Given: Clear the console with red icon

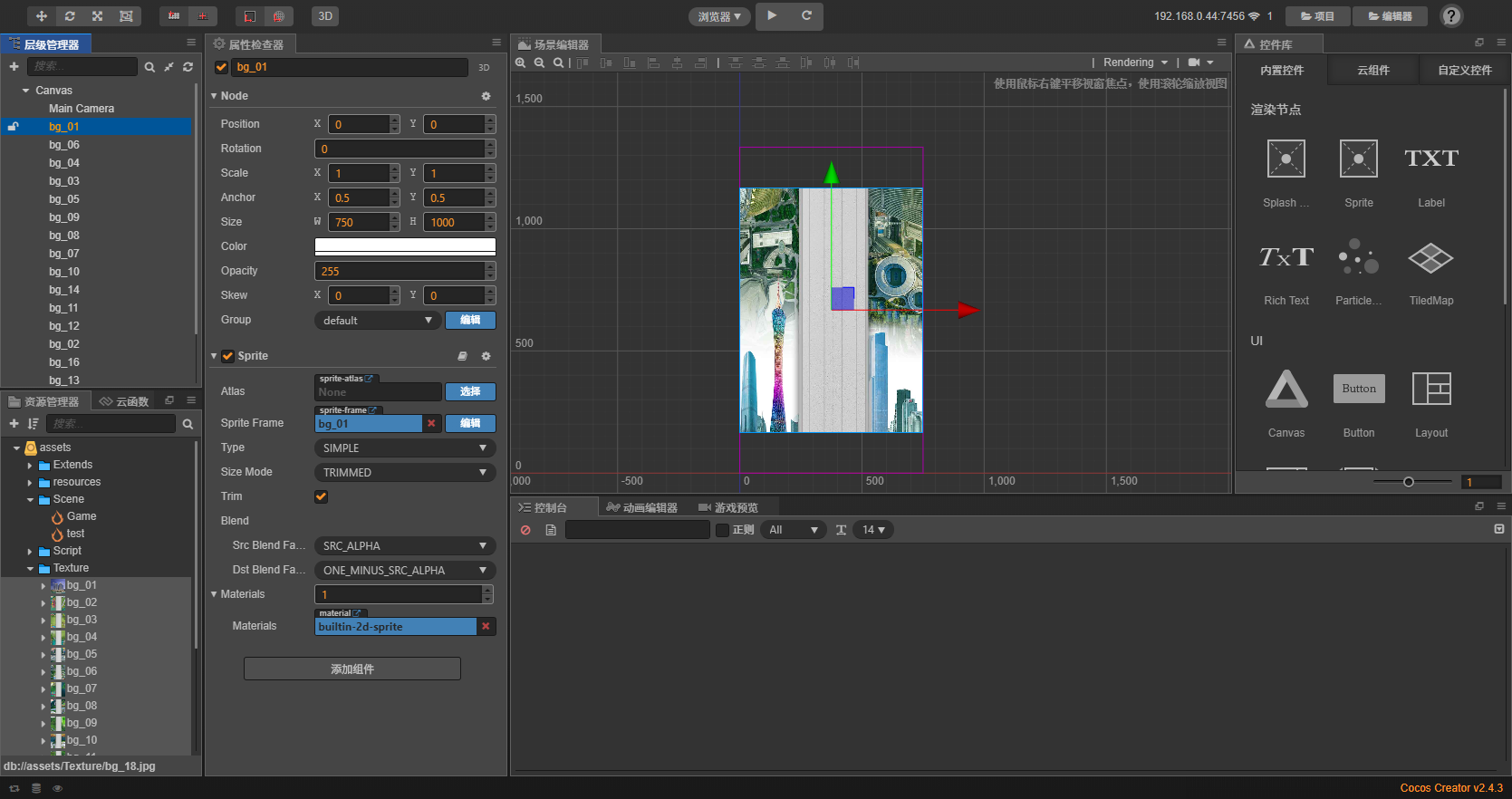Looking at the screenshot, I should coord(525,530).
